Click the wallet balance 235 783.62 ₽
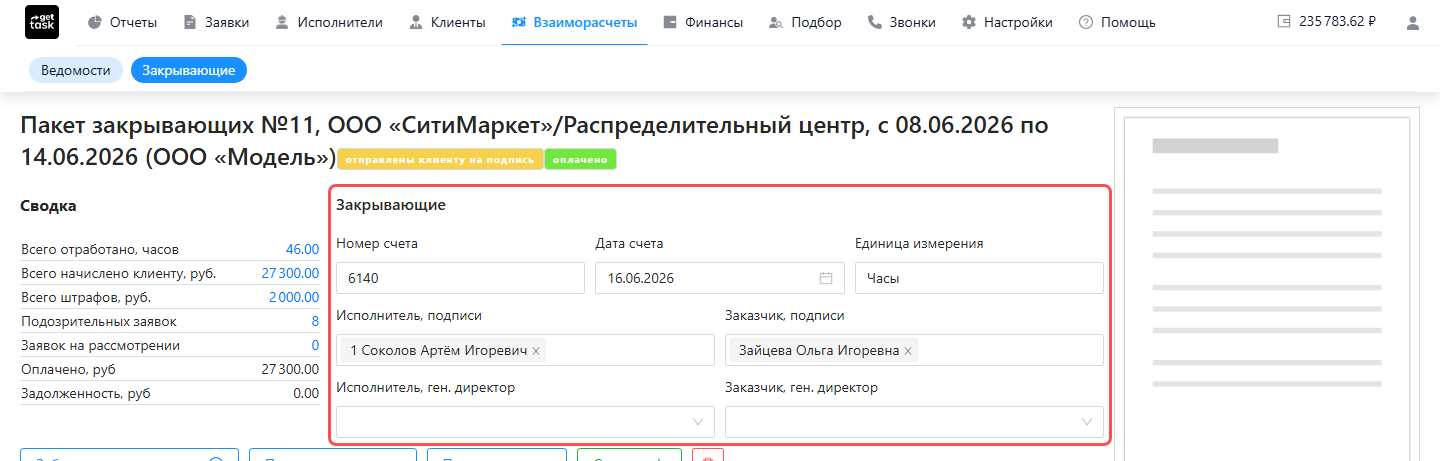 (1327, 21)
